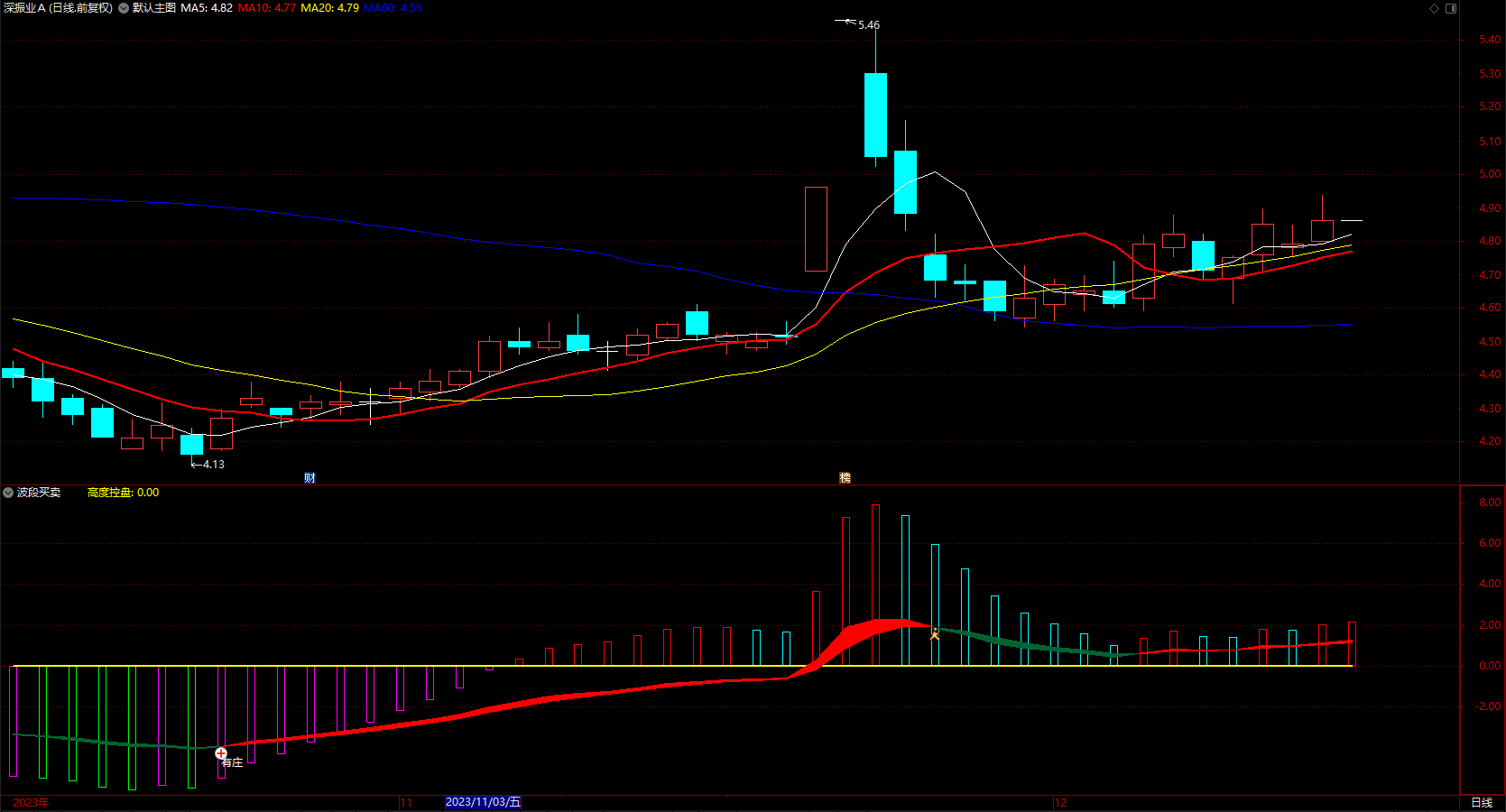Select the 默认主图 main chart label
Image resolution: width=1506 pixels, height=812 pixels.
point(154,8)
